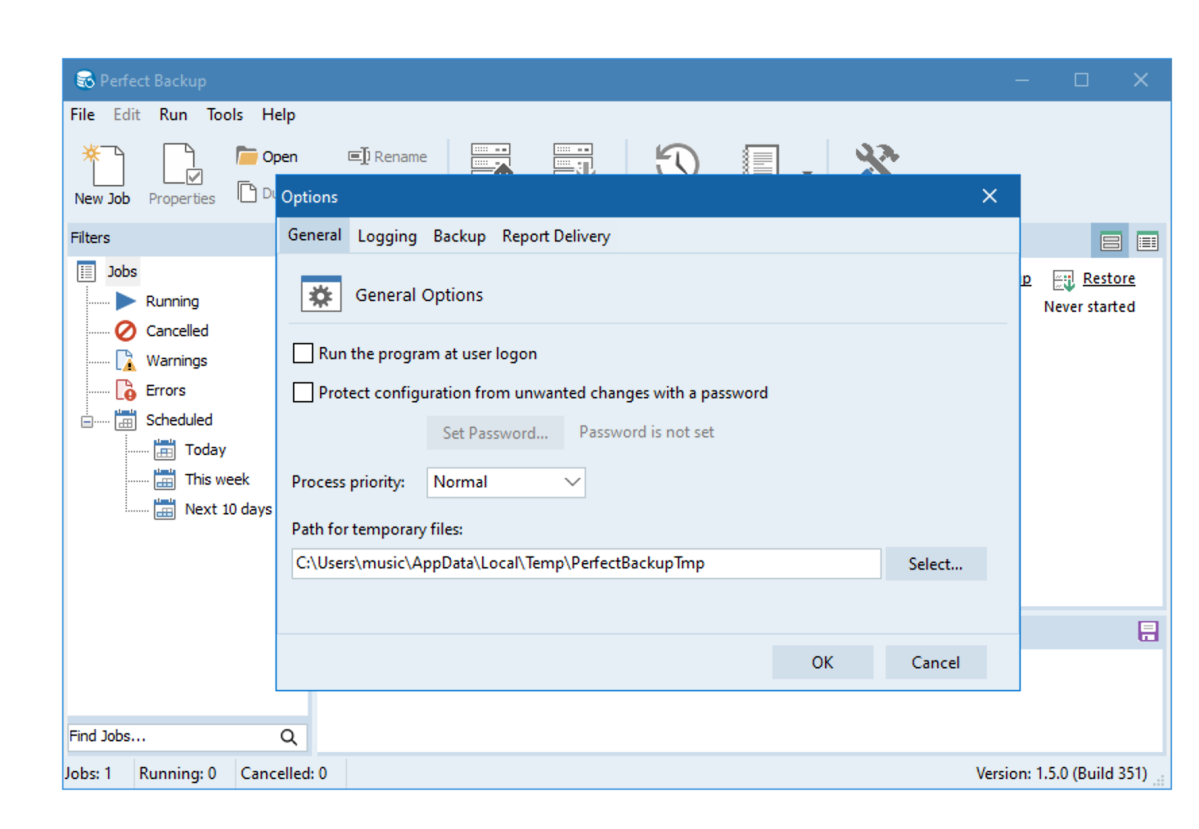1199x829 pixels.
Task: Open the File menu
Action: (83, 115)
